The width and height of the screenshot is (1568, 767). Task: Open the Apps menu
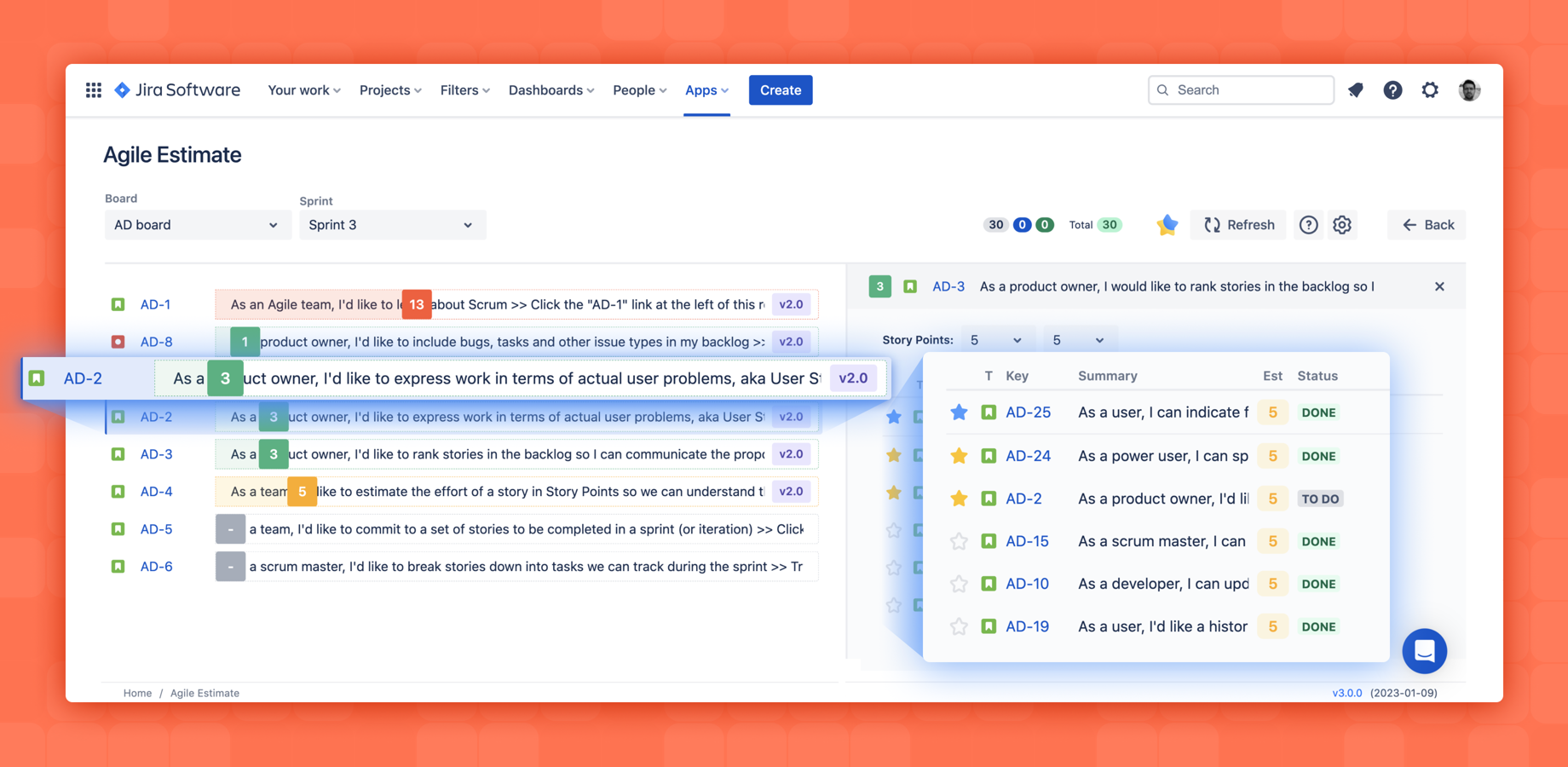(706, 89)
